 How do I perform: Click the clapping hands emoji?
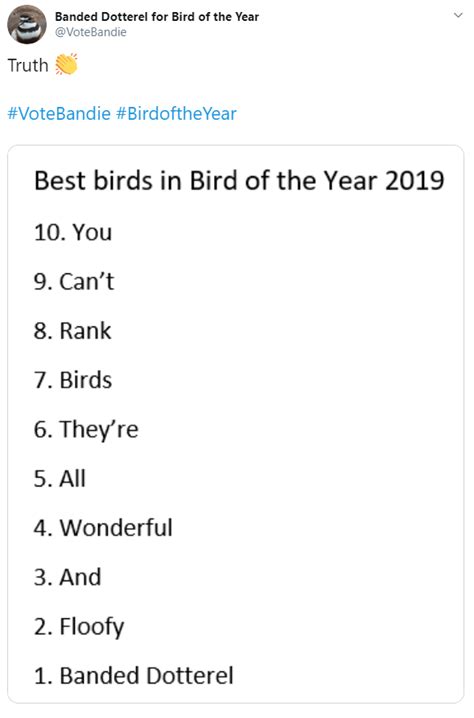[66, 64]
